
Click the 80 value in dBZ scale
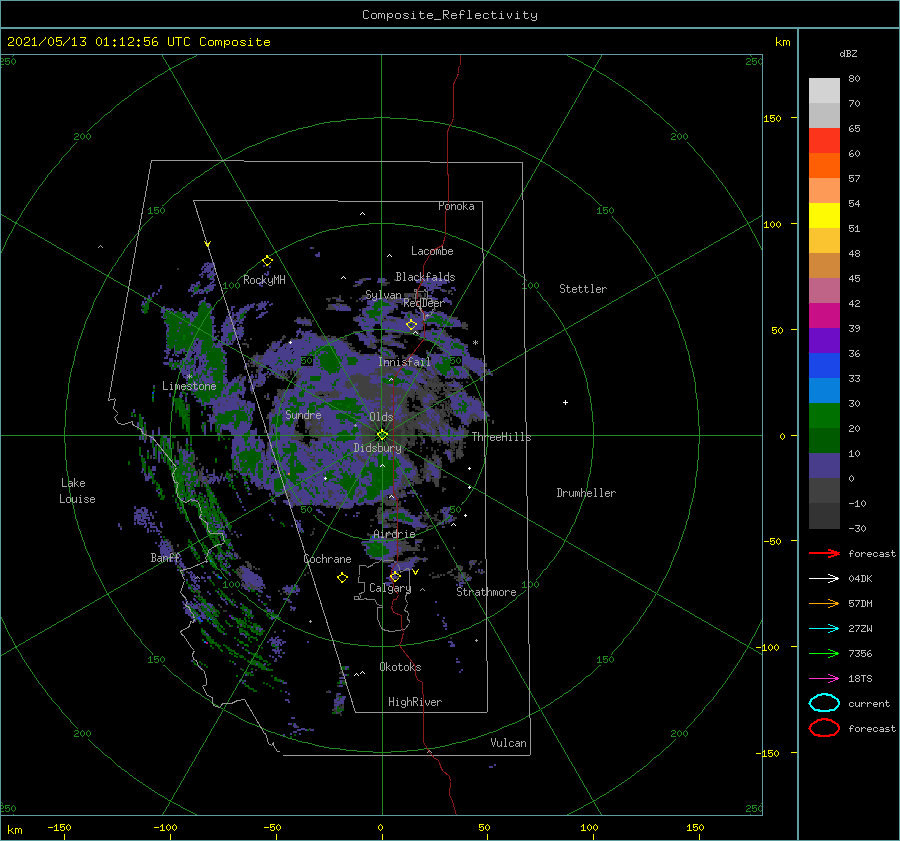coord(854,78)
